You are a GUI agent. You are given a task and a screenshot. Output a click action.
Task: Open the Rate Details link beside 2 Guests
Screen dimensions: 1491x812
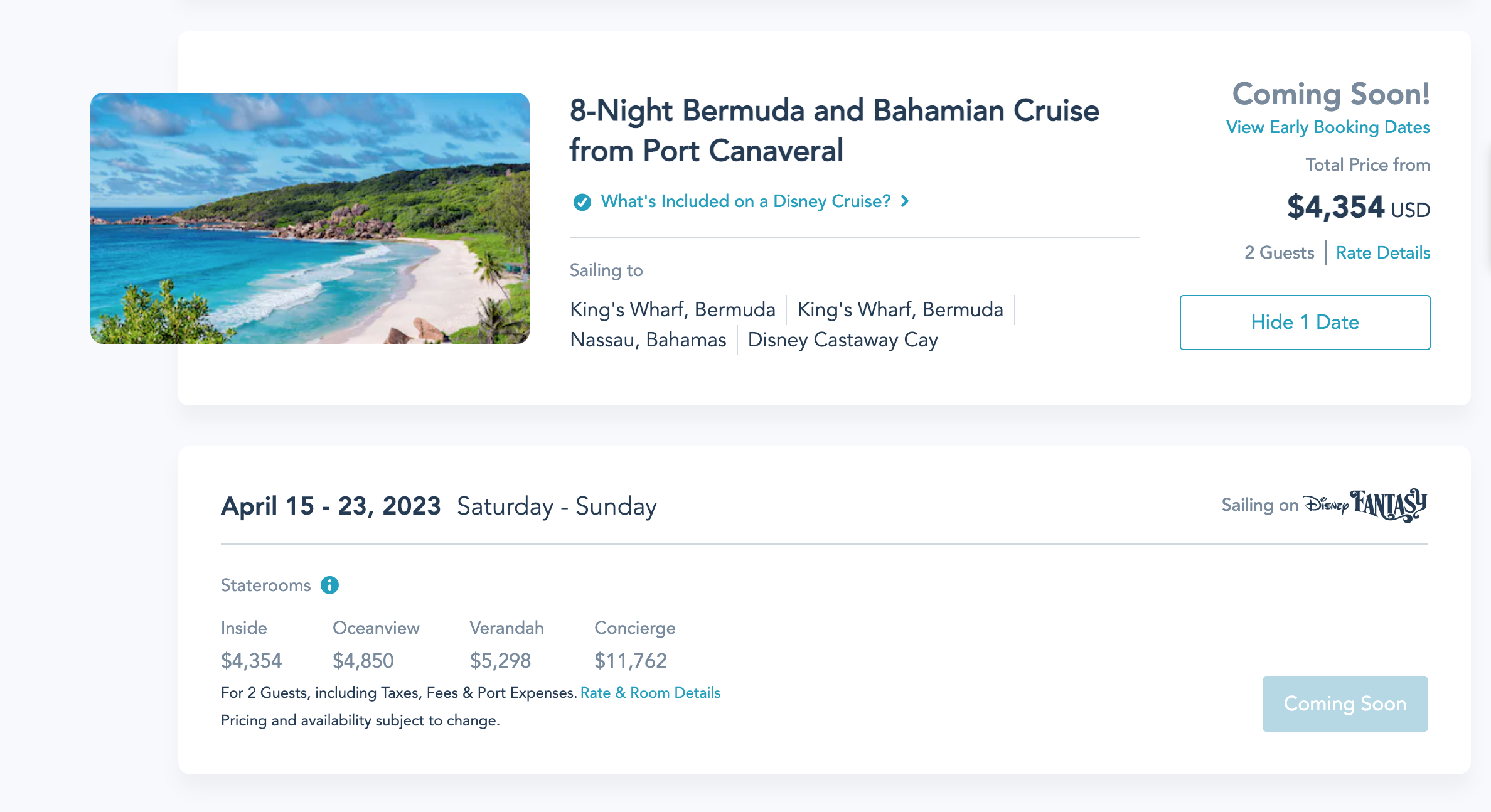click(1382, 252)
